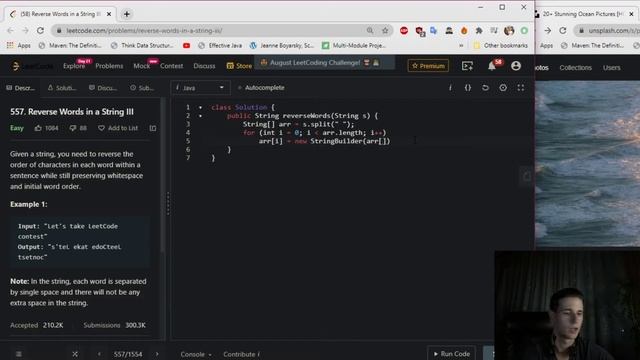
Task: Open Think Data Structures bookmark
Action: tap(142, 45)
